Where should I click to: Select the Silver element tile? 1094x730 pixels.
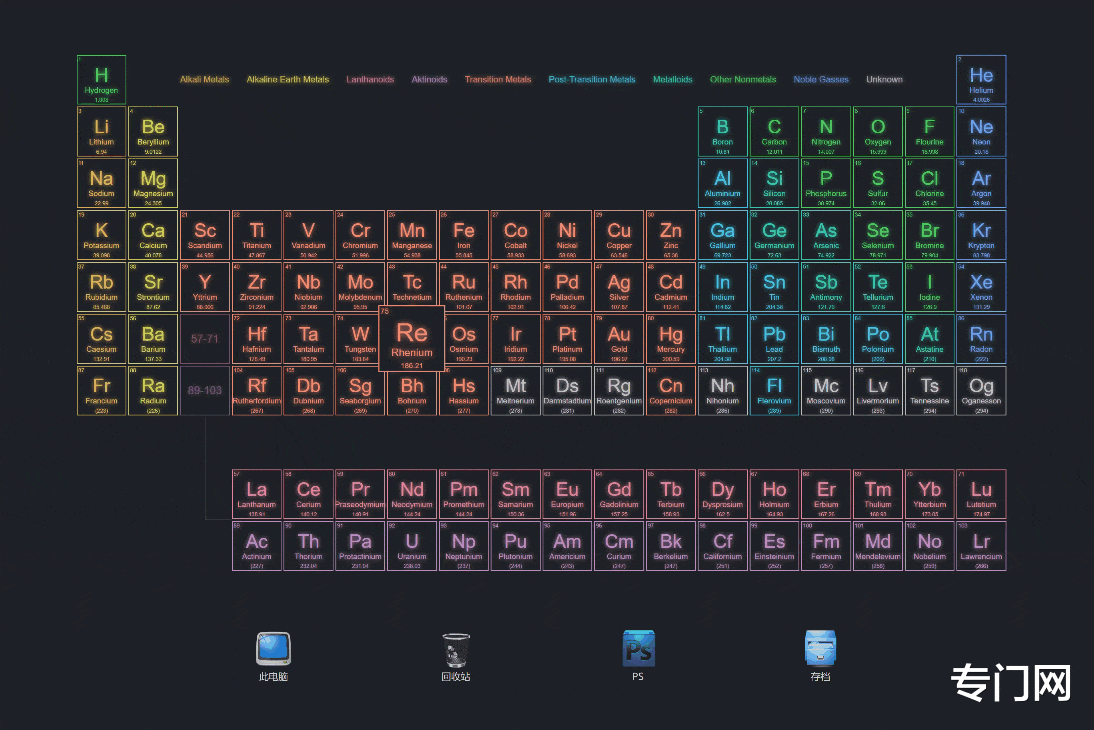(x=619, y=287)
